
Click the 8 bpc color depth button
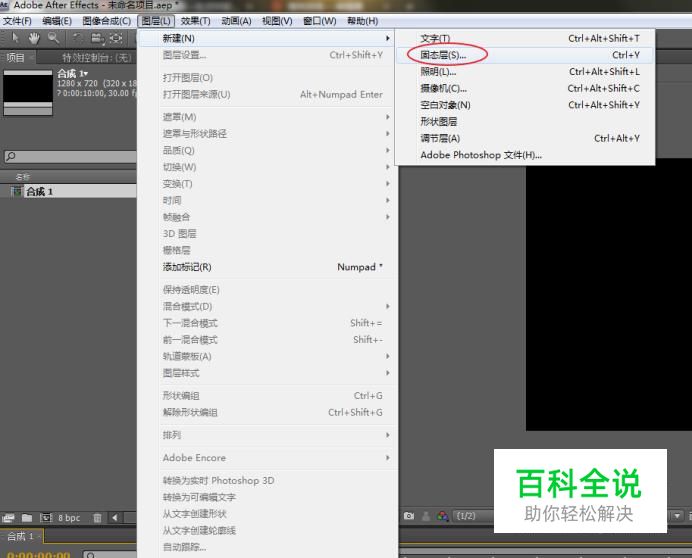pos(69,518)
